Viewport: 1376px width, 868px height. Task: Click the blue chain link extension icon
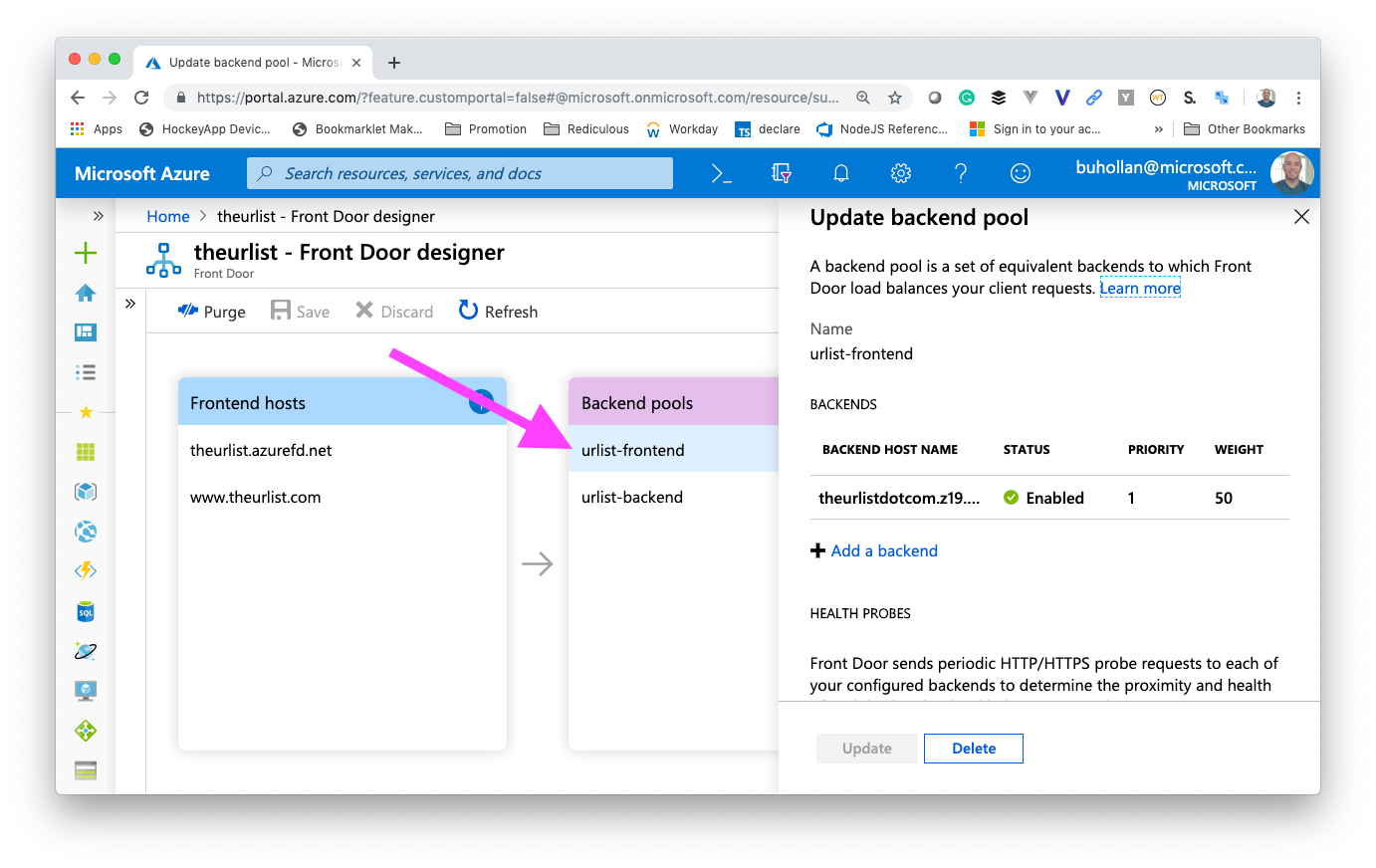(1094, 98)
